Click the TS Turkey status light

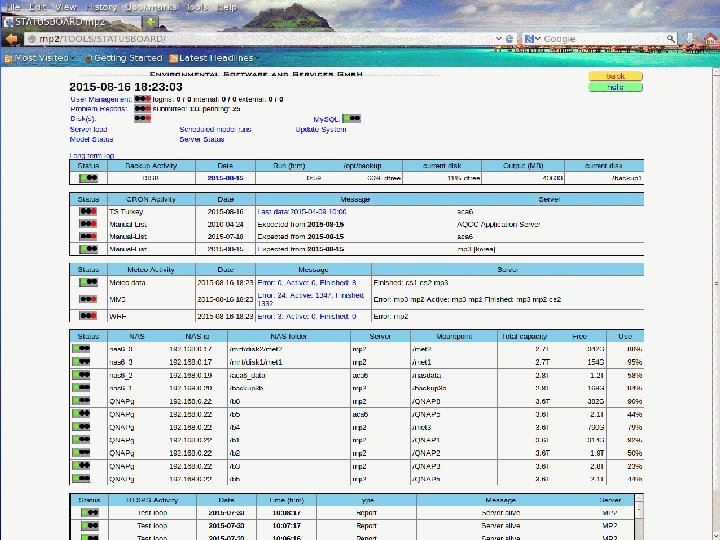point(88,211)
